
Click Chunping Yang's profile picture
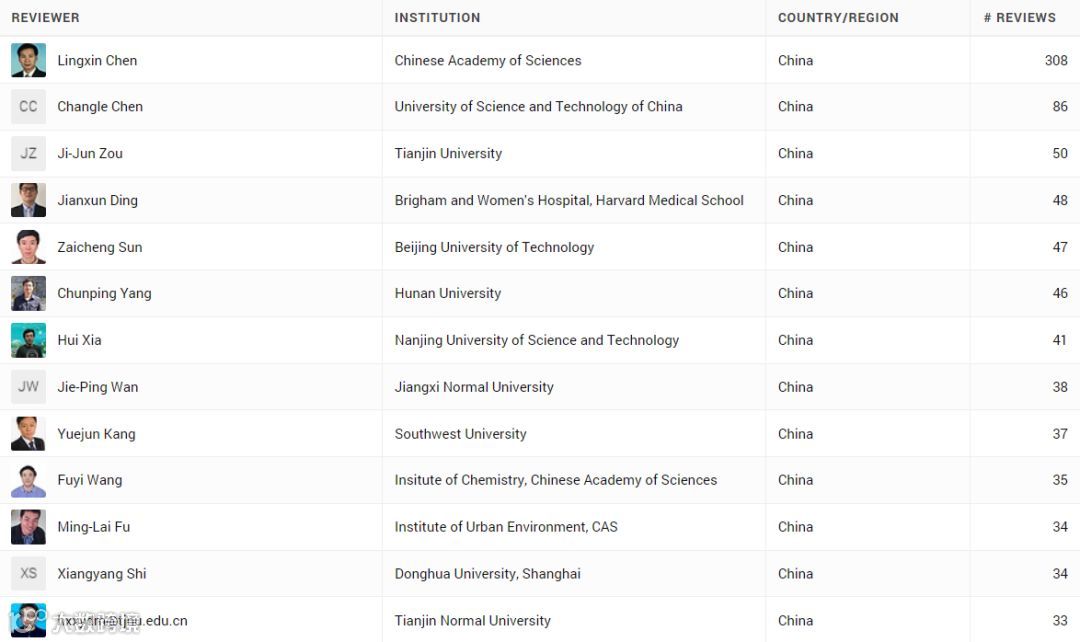28,293
